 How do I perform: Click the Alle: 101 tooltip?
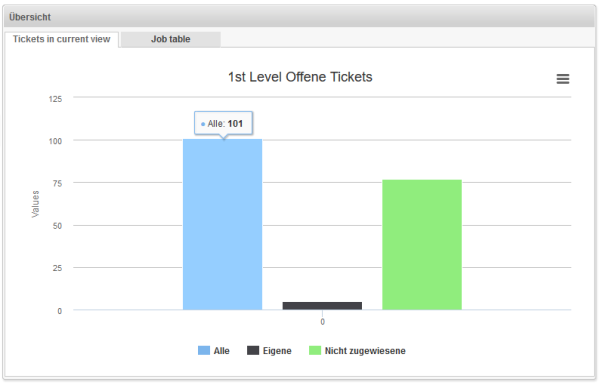pos(223,123)
